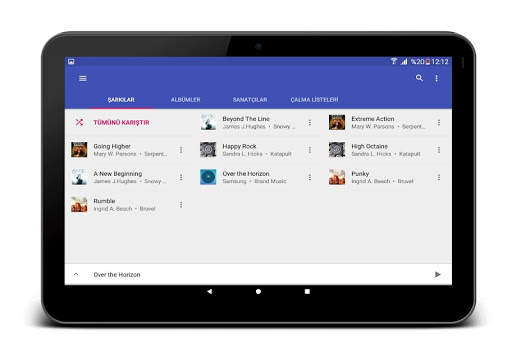Play the song titled Happy Rock
This screenshot has width=512, height=361.
click(239, 146)
